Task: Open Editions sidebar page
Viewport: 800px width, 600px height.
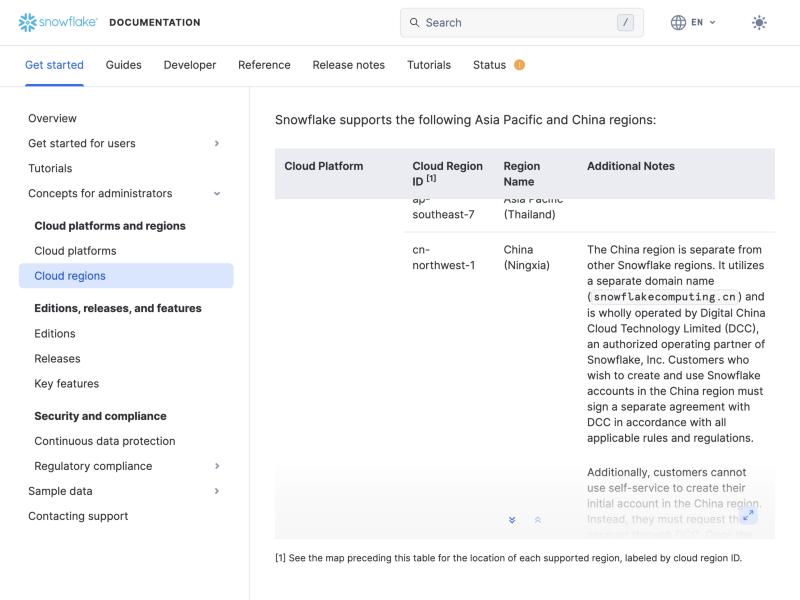Action: (55, 334)
